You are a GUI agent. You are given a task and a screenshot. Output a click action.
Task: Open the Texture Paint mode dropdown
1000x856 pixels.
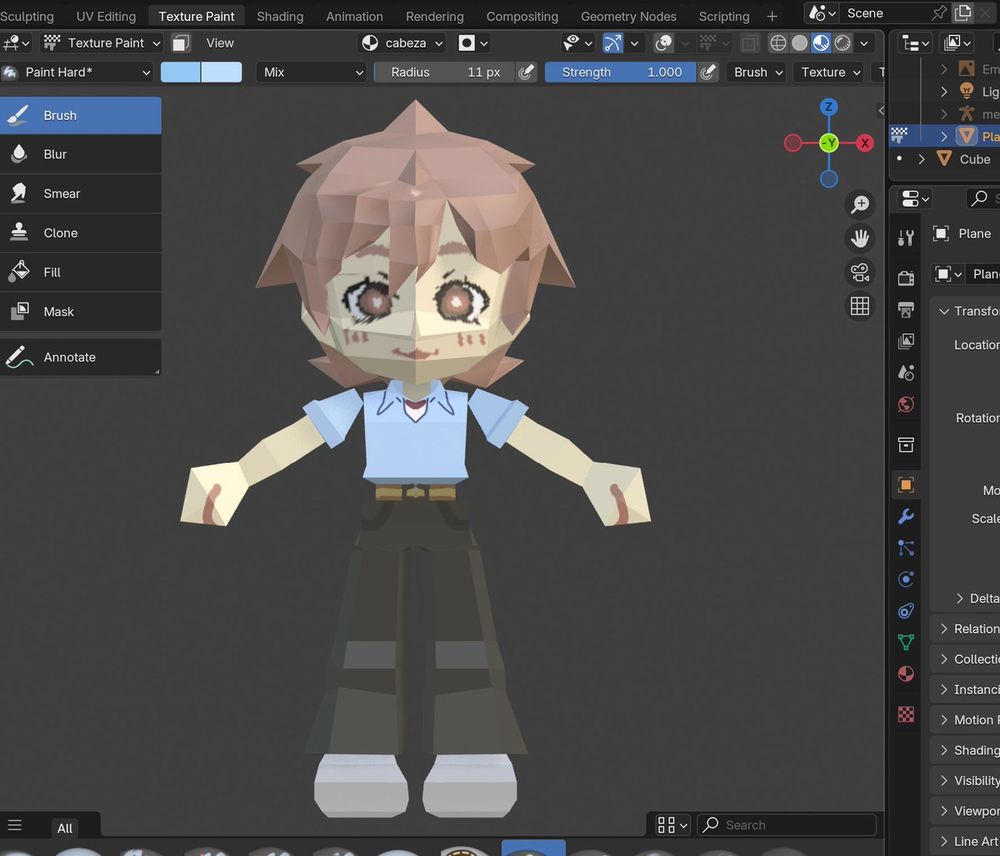(102, 43)
